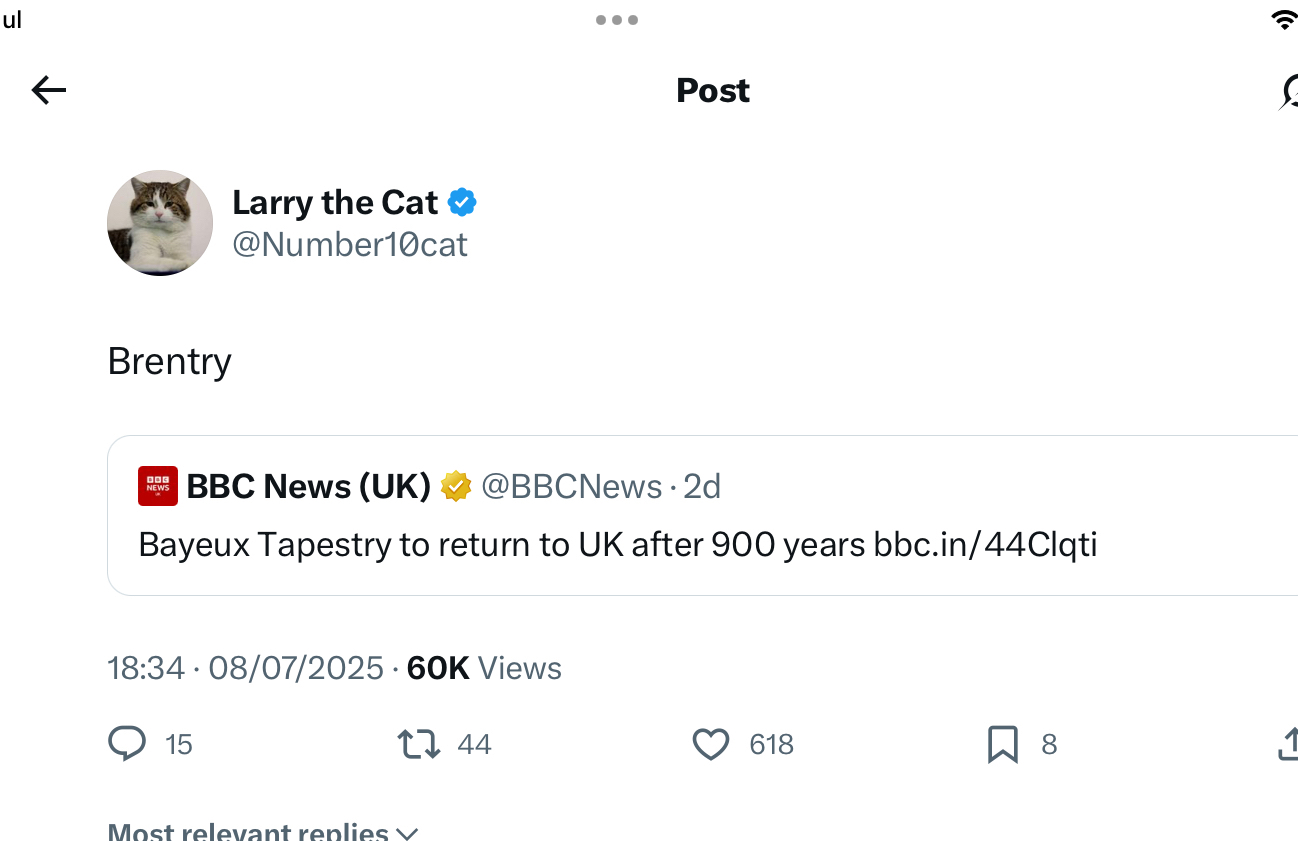Open Larry the Cat profile picture
The image size is (1298, 841).
pos(160,223)
